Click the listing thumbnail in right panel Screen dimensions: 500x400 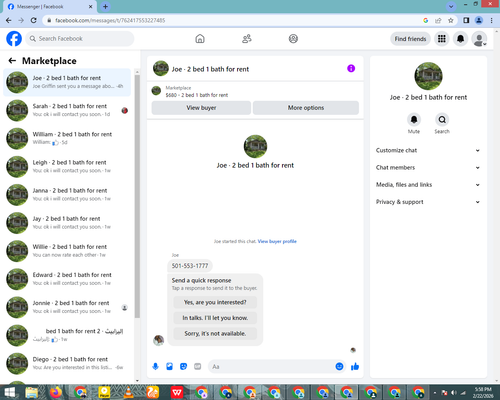pos(428,76)
